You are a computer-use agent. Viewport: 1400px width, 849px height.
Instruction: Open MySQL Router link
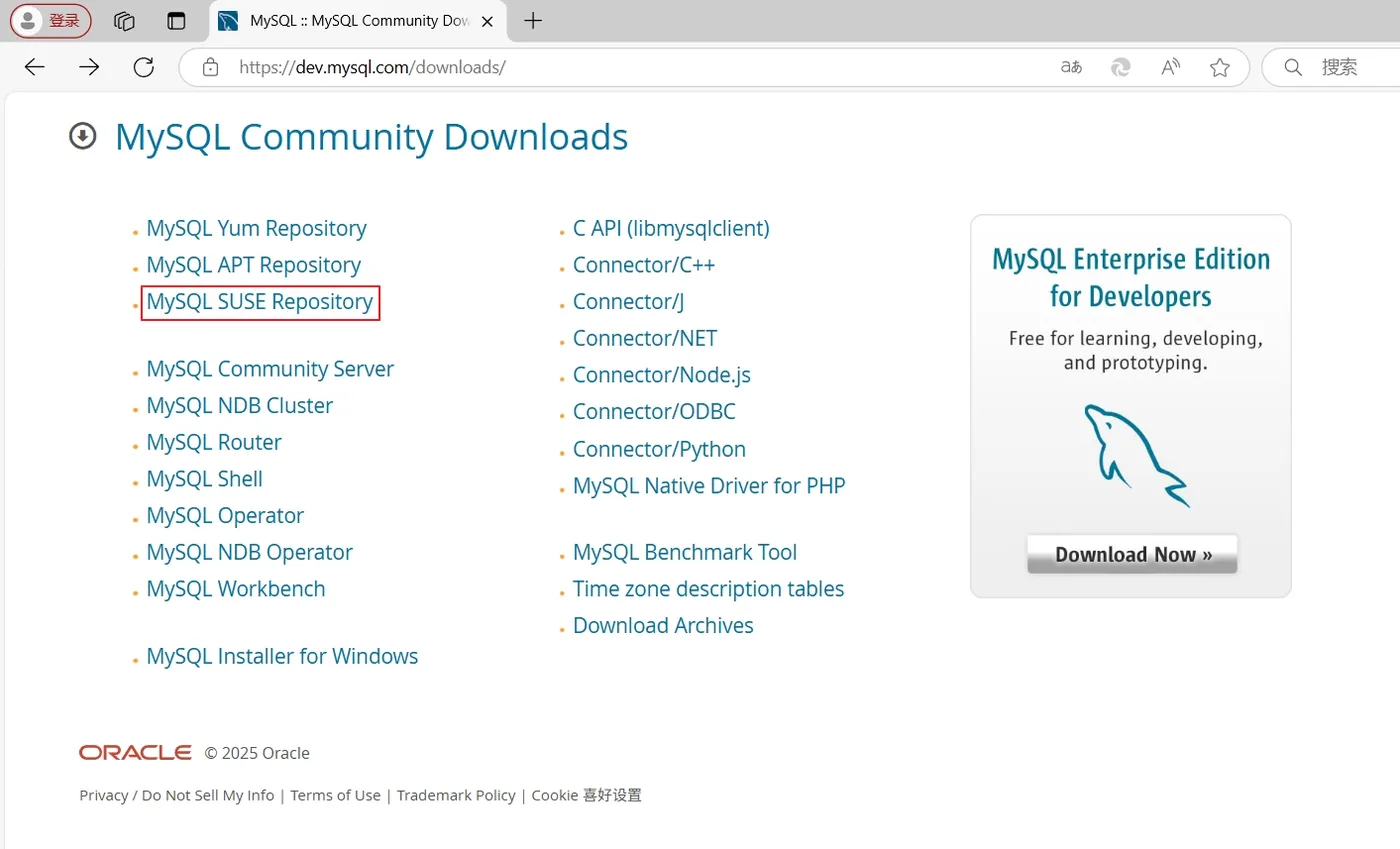click(214, 442)
